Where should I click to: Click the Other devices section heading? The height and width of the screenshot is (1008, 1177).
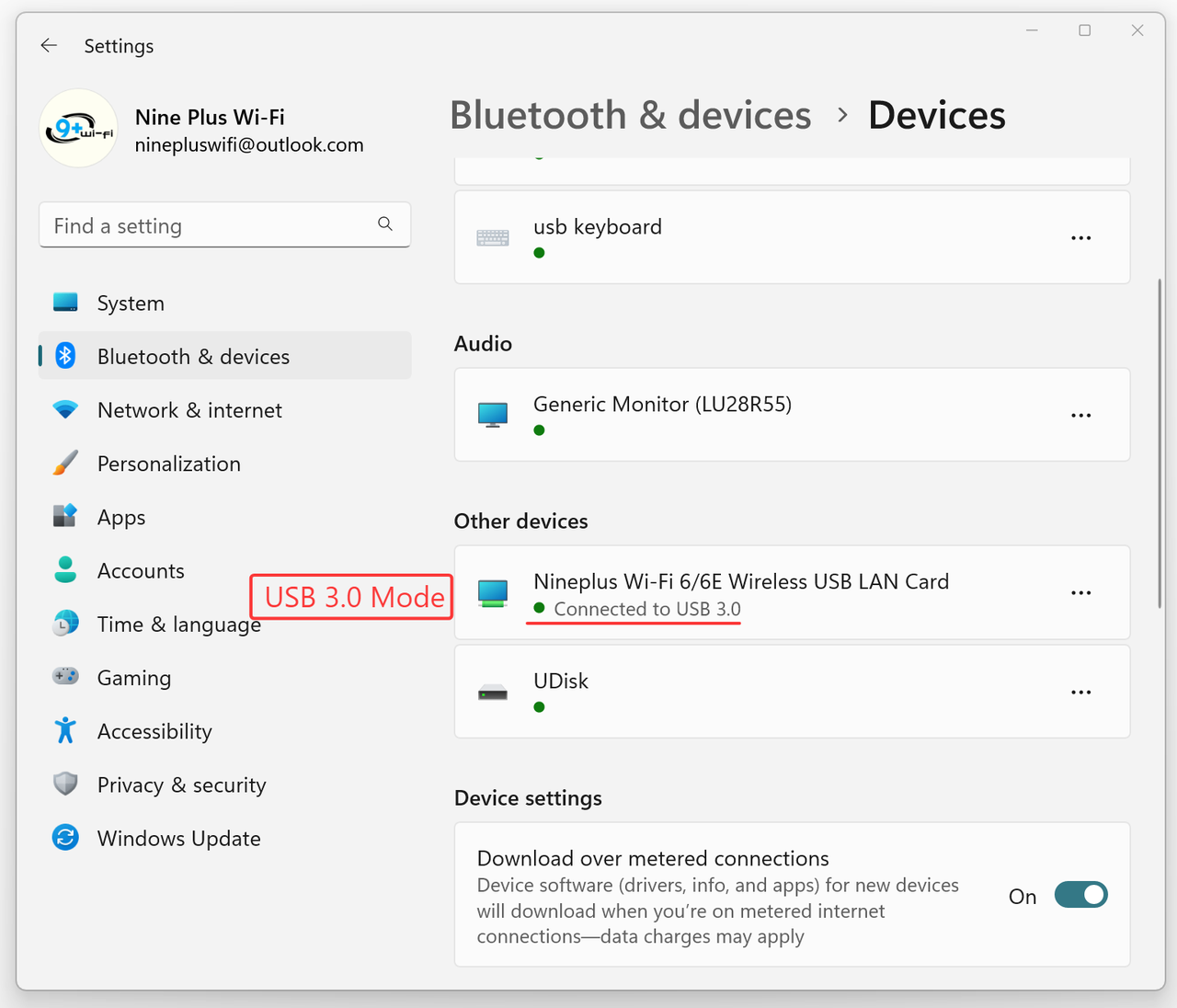(x=520, y=521)
